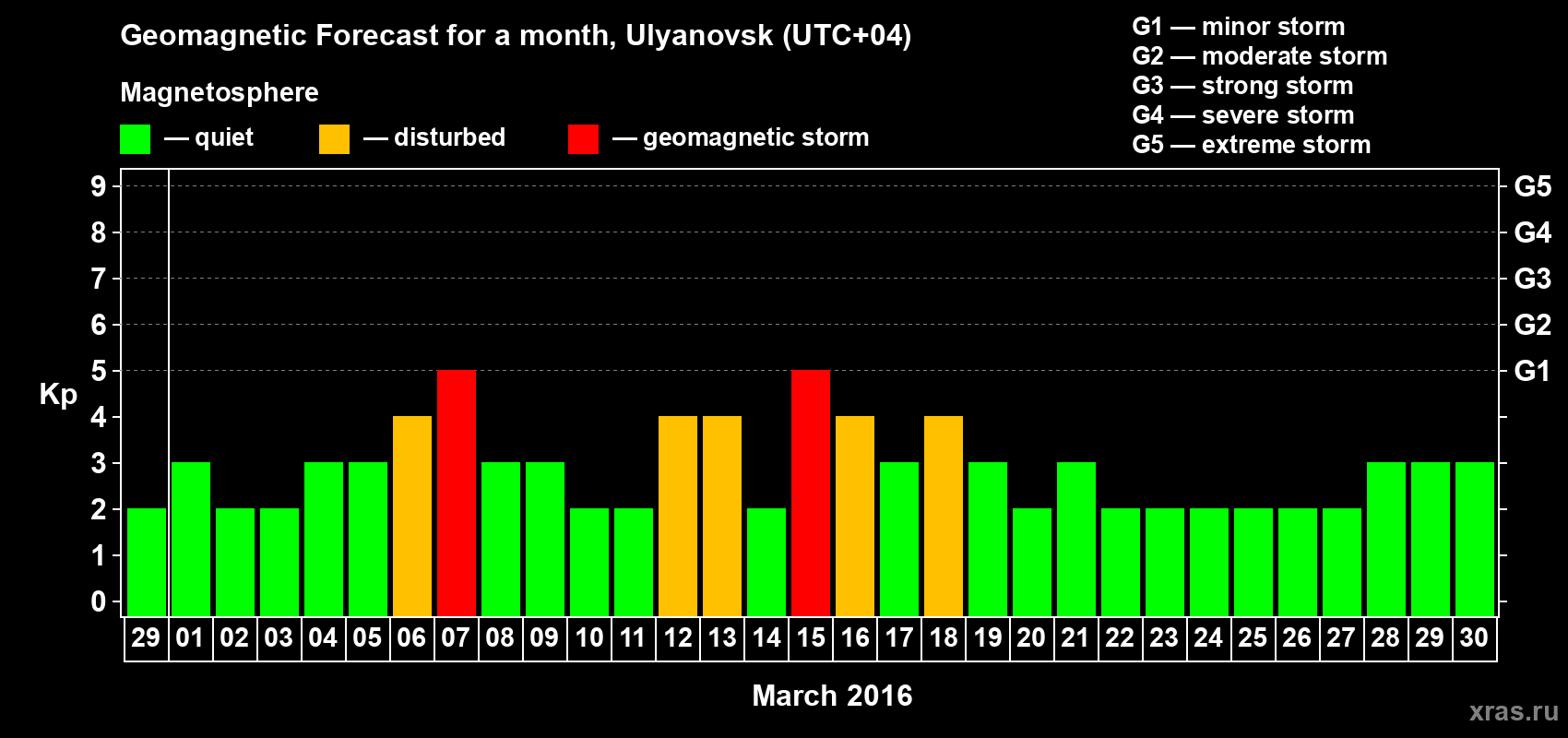
Task: Click Kp axis value 9
Action: (99, 186)
